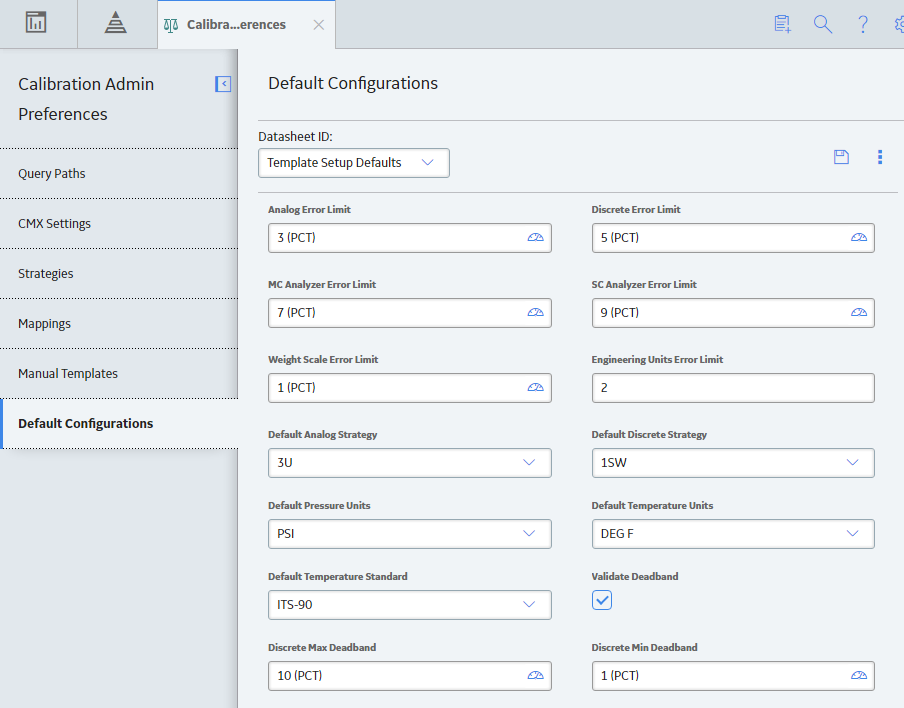Click unit gauge icon in MC Analyzer Error Limit

pyautogui.click(x=536, y=312)
